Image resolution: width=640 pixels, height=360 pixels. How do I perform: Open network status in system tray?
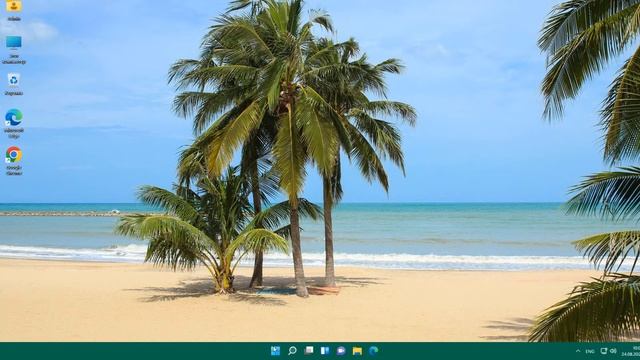coord(604,351)
